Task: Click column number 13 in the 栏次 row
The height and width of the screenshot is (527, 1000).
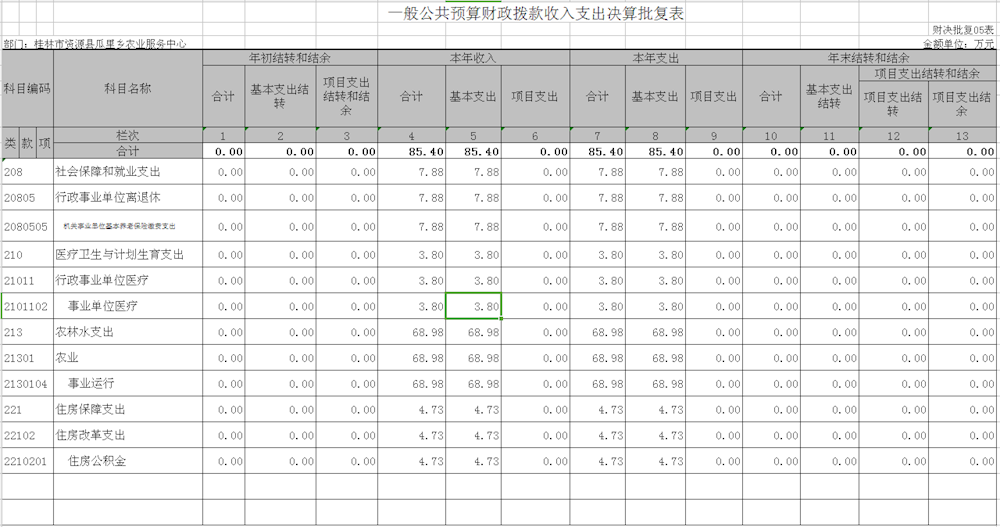Action: click(963, 136)
